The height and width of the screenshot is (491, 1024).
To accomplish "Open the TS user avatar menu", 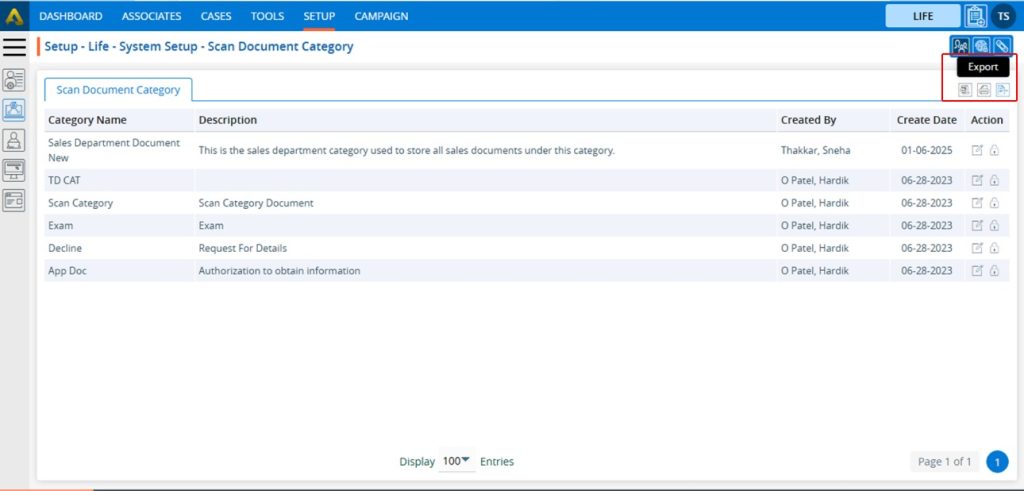I will point(1003,16).
